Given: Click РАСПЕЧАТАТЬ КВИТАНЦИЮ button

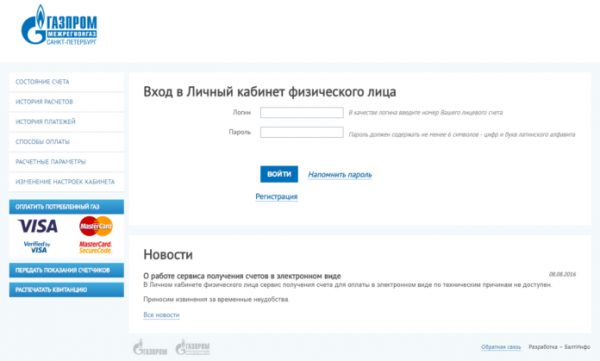Looking at the screenshot, I should point(67,290).
